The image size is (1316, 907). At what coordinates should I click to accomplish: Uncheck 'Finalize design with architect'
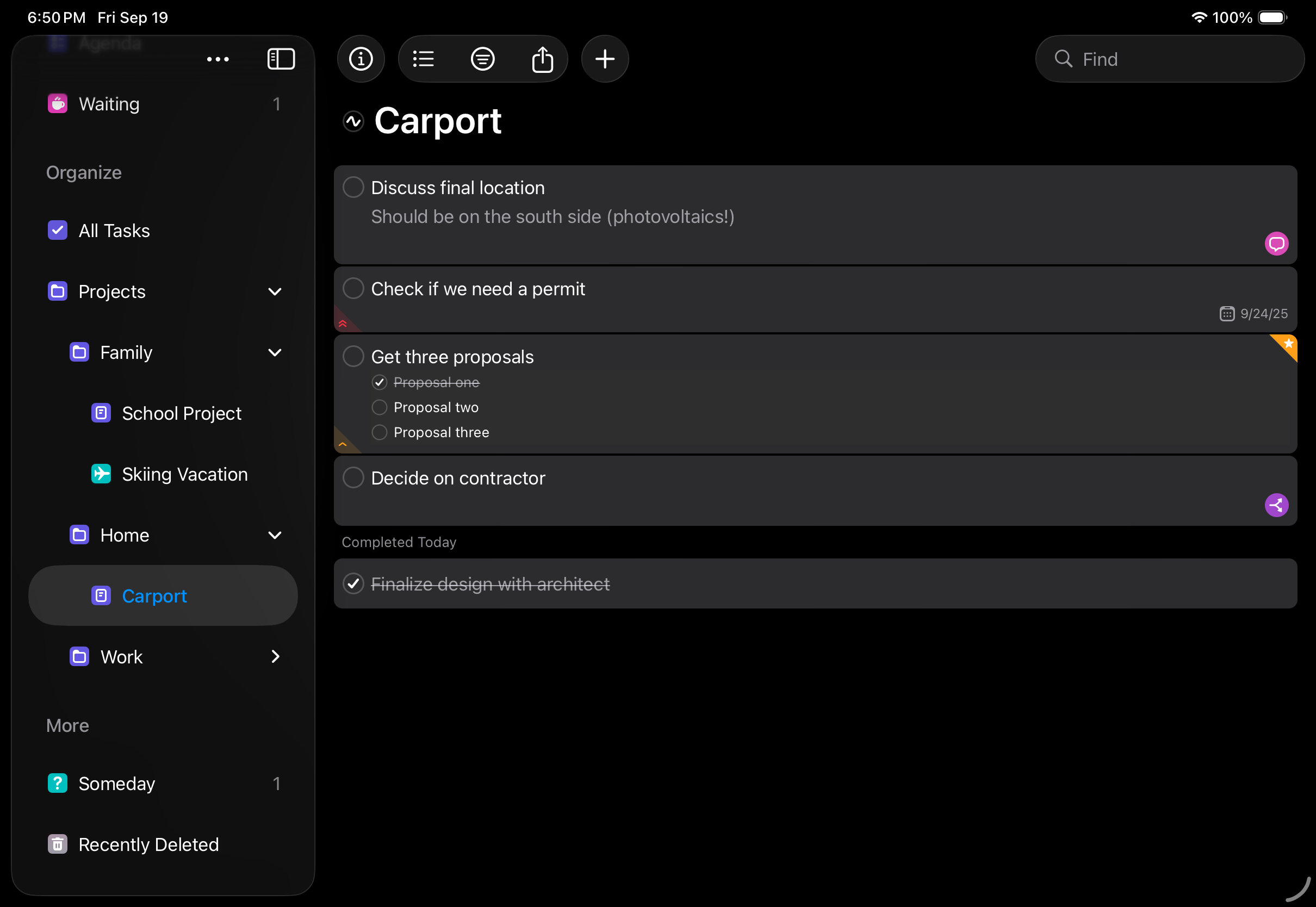pyautogui.click(x=353, y=583)
